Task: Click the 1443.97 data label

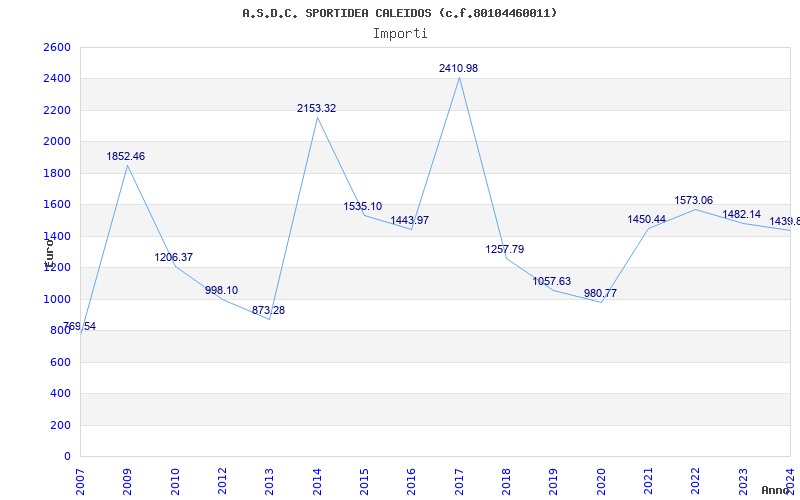Action: point(410,220)
